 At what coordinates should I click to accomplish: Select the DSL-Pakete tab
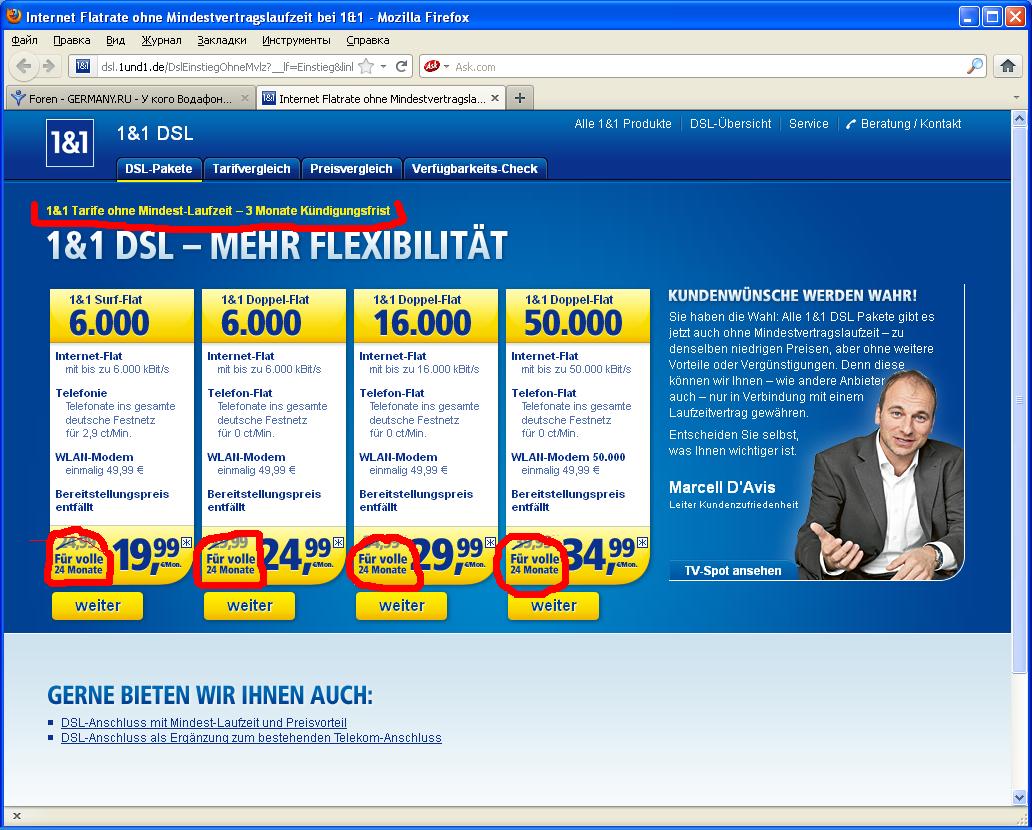point(159,169)
